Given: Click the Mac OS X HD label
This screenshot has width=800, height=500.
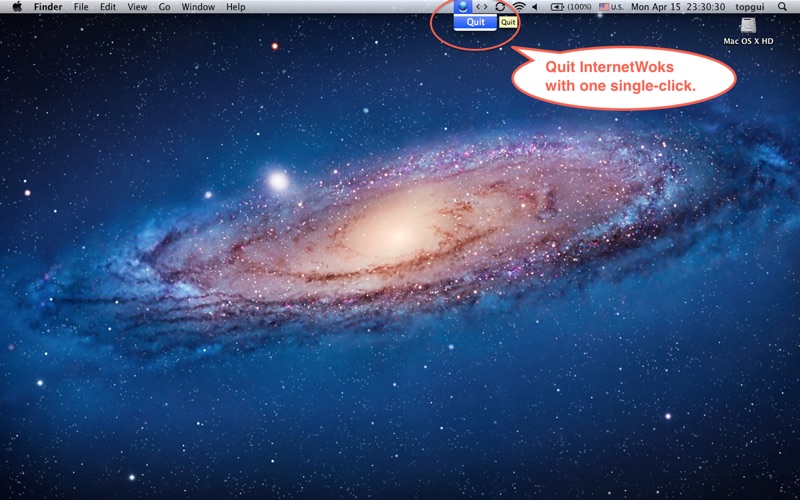Looking at the screenshot, I should point(748,41).
